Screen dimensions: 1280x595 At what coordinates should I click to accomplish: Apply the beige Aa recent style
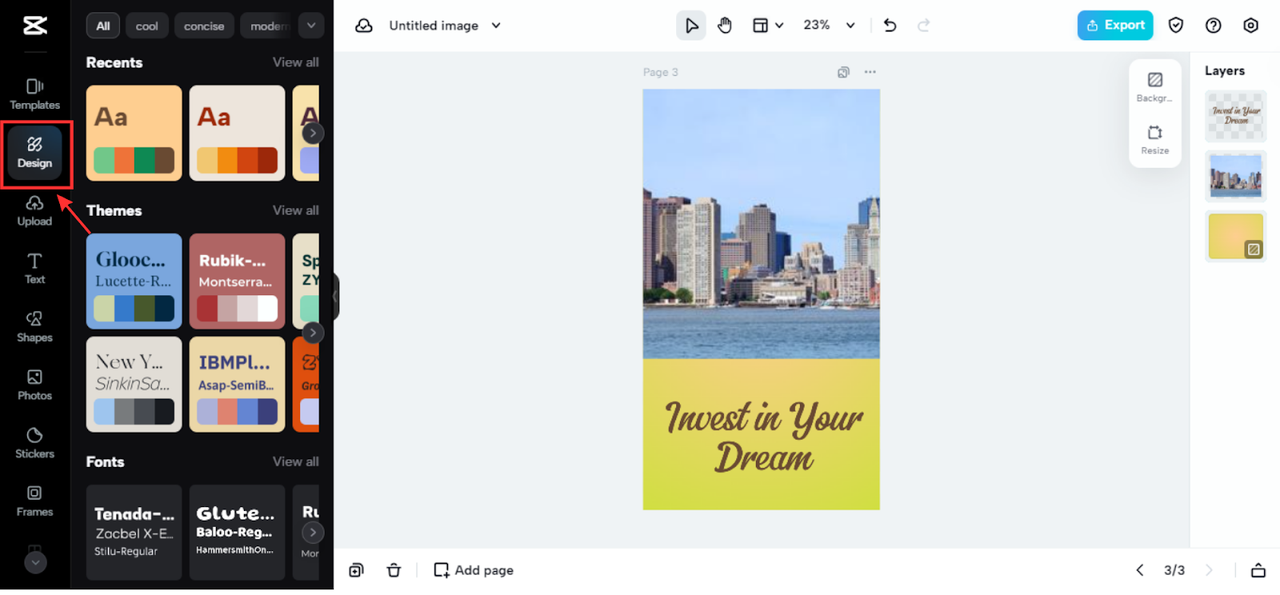238,133
